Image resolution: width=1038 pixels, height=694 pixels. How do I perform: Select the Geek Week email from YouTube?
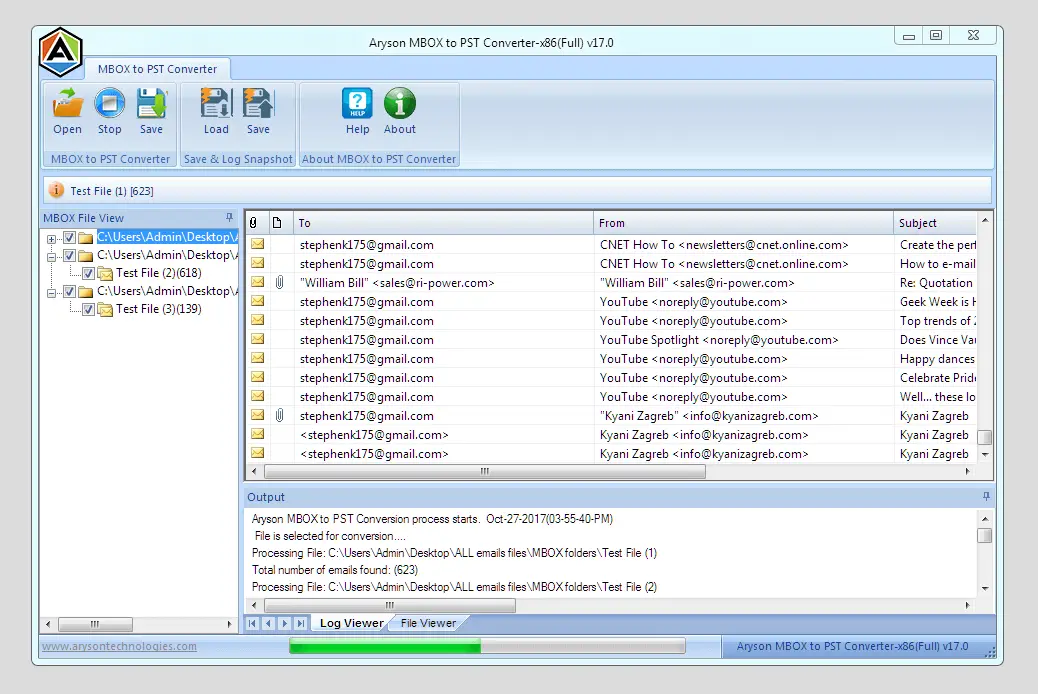click(612, 302)
